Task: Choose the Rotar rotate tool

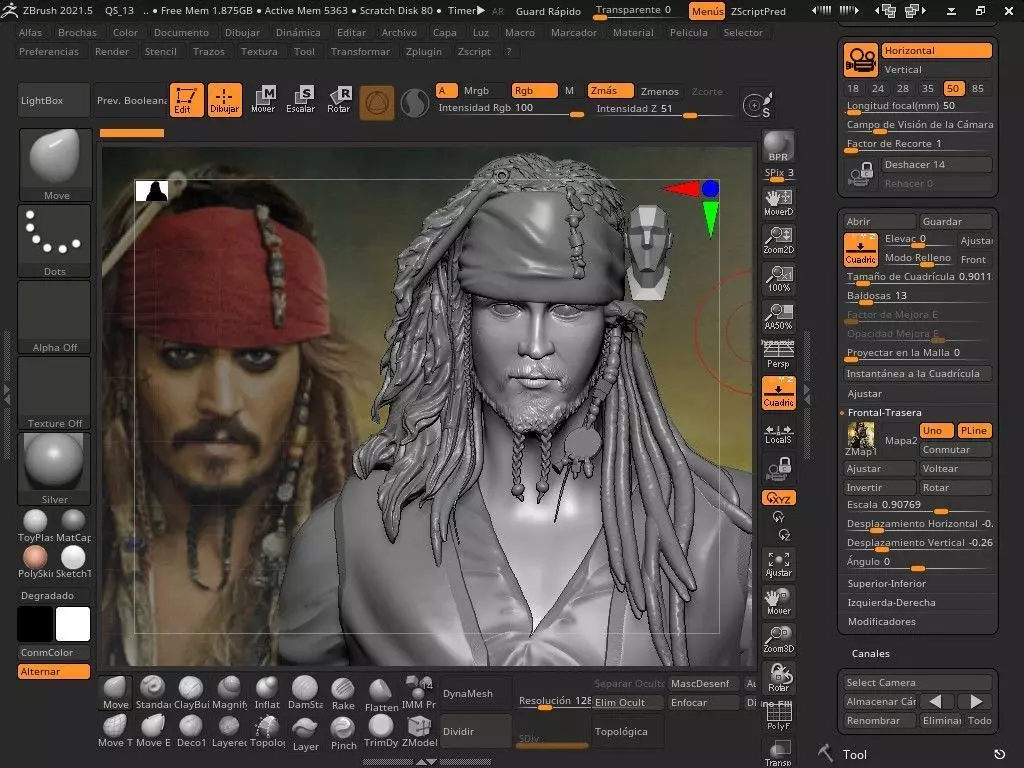Action: 338,100
